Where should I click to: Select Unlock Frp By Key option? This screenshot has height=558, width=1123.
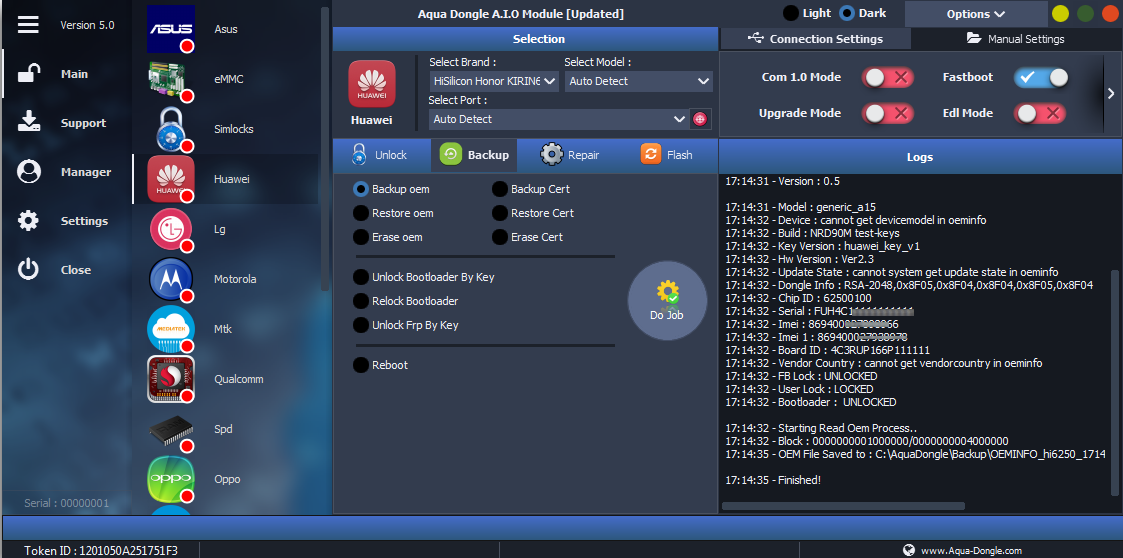coord(361,325)
